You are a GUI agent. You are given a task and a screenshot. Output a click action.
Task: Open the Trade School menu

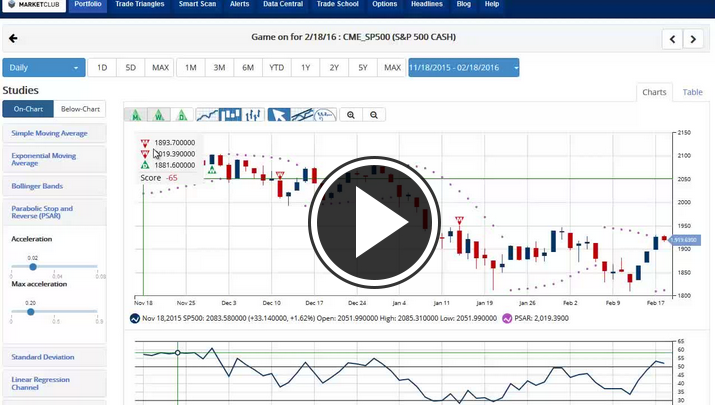pos(337,5)
